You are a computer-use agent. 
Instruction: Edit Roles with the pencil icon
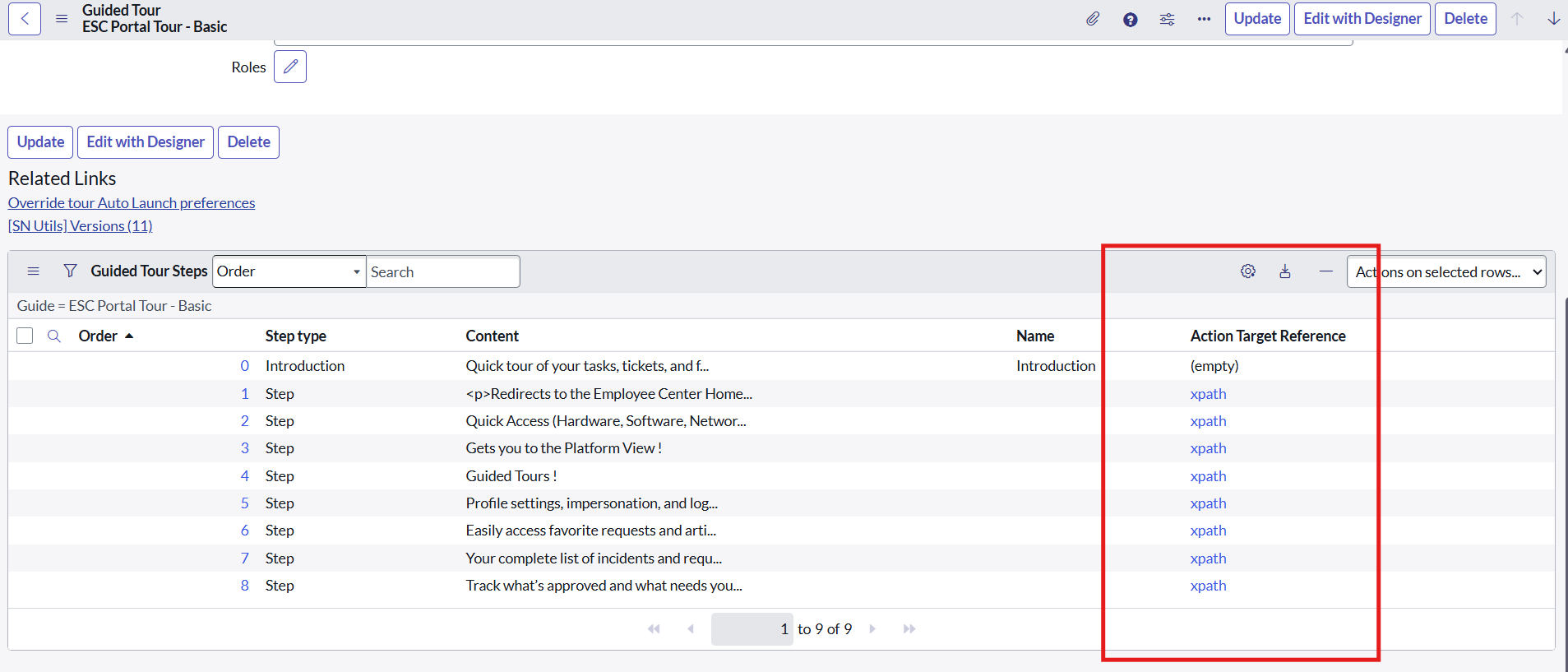click(x=290, y=67)
